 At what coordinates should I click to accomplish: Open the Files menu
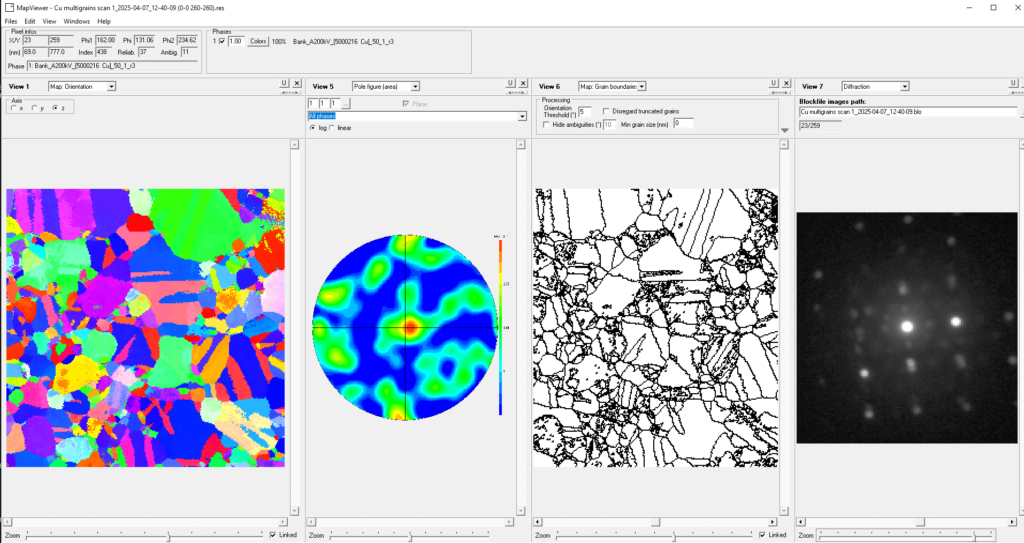tap(11, 21)
